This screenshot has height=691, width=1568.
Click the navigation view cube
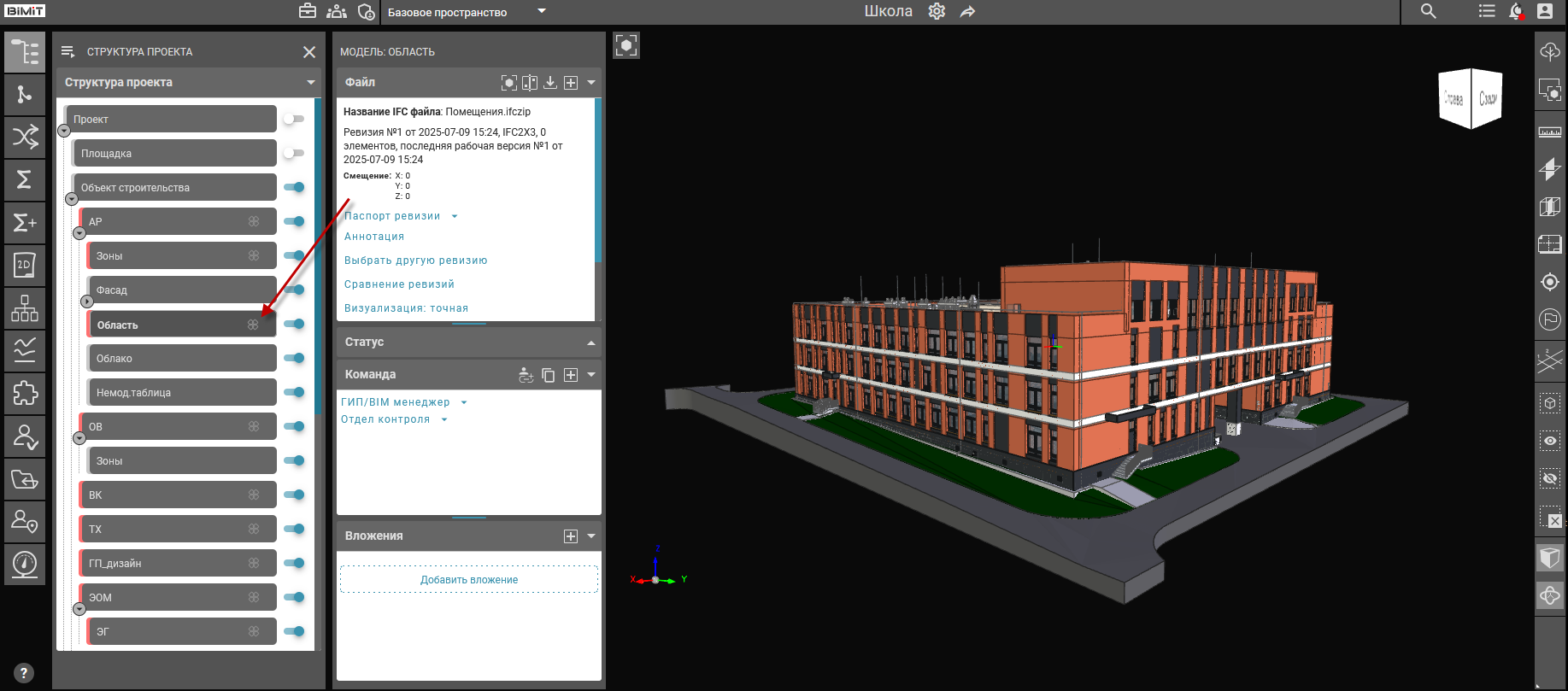pyautogui.click(x=1471, y=99)
